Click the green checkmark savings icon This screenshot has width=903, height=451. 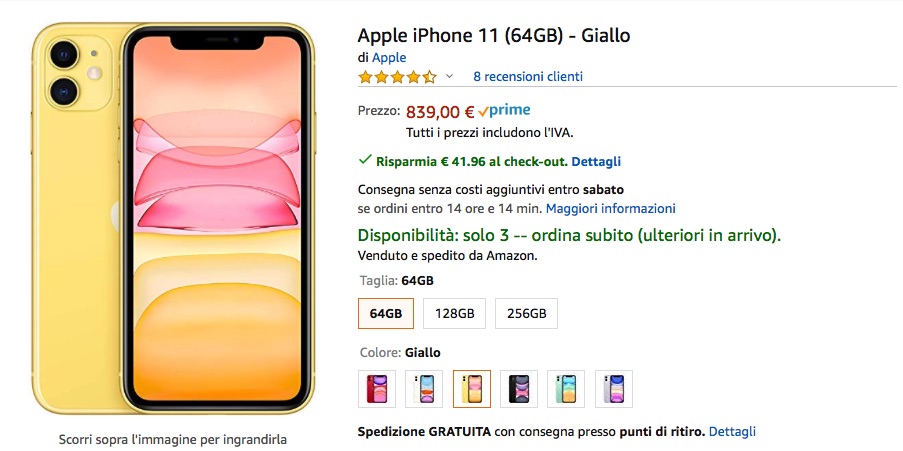click(365, 160)
